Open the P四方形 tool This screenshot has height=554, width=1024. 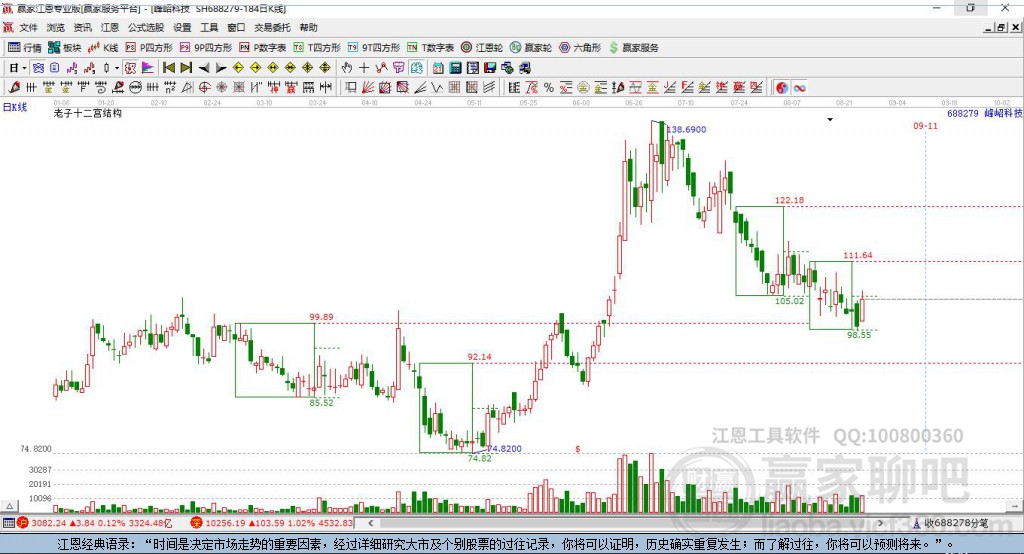149,48
